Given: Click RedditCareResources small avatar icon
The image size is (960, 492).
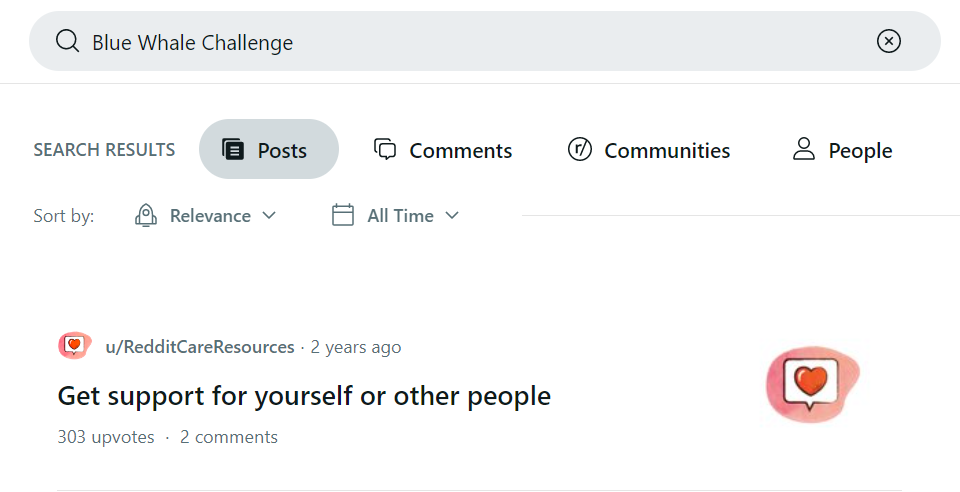Looking at the screenshot, I should (x=75, y=346).
